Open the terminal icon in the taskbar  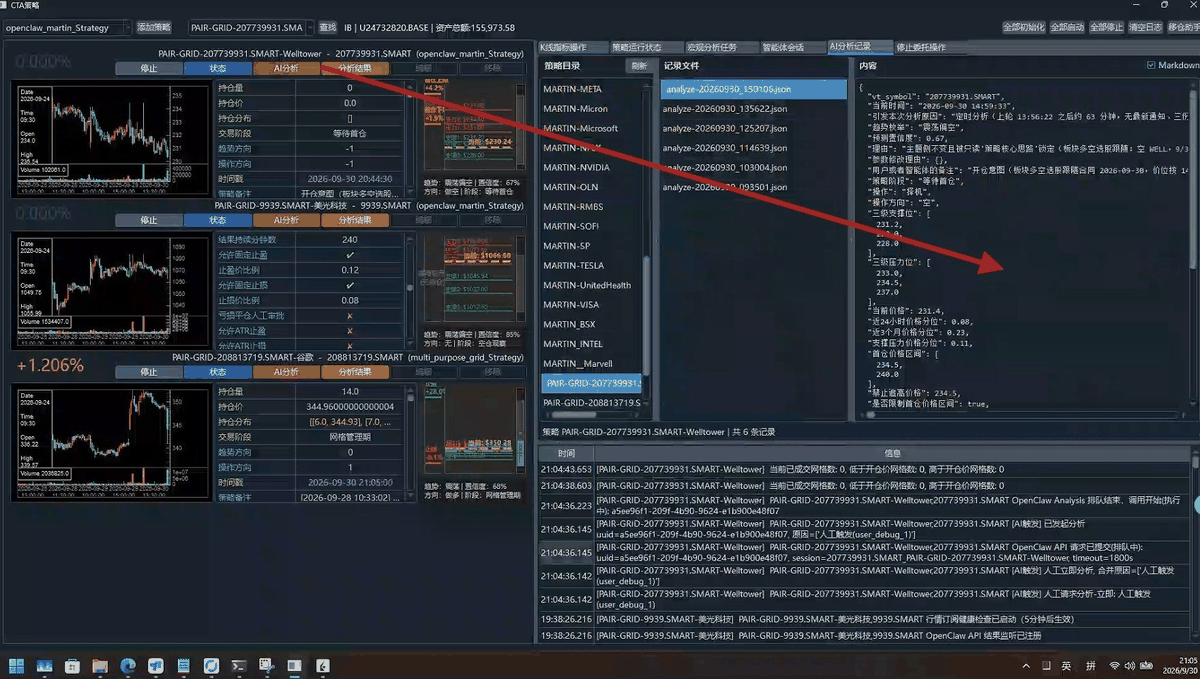click(x=239, y=665)
